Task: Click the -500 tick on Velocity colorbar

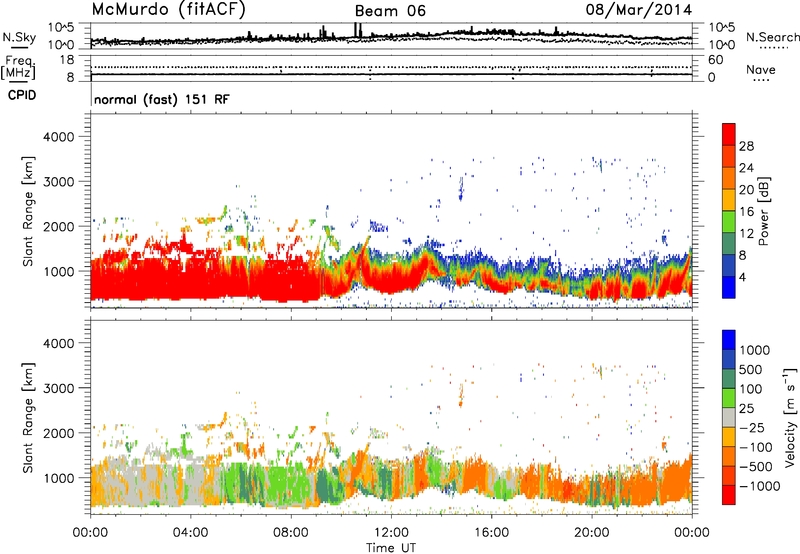Action: [x=756, y=466]
